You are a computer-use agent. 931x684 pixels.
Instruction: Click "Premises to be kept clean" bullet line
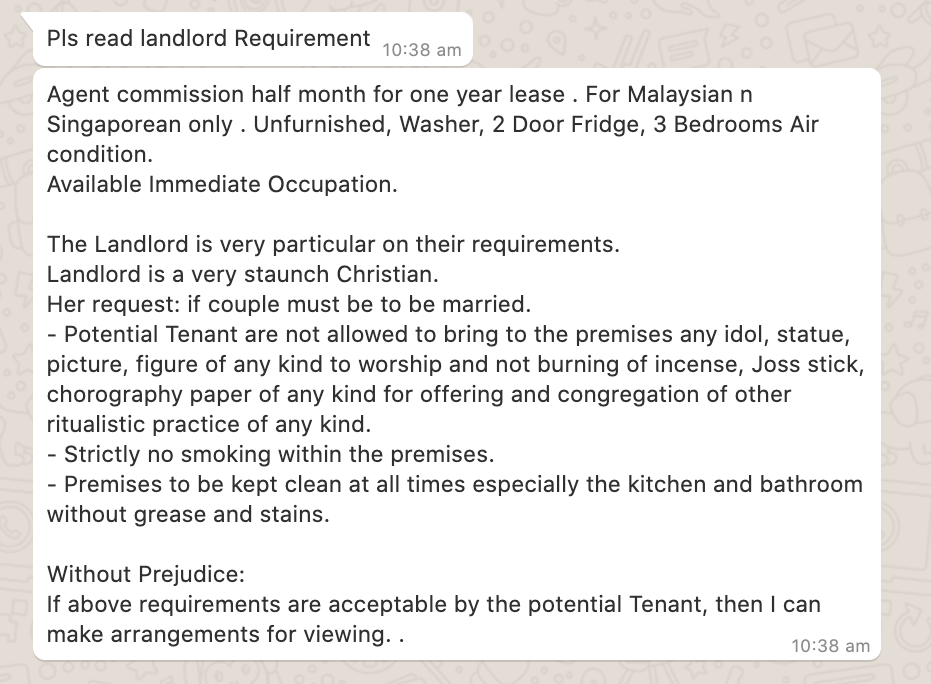455,484
